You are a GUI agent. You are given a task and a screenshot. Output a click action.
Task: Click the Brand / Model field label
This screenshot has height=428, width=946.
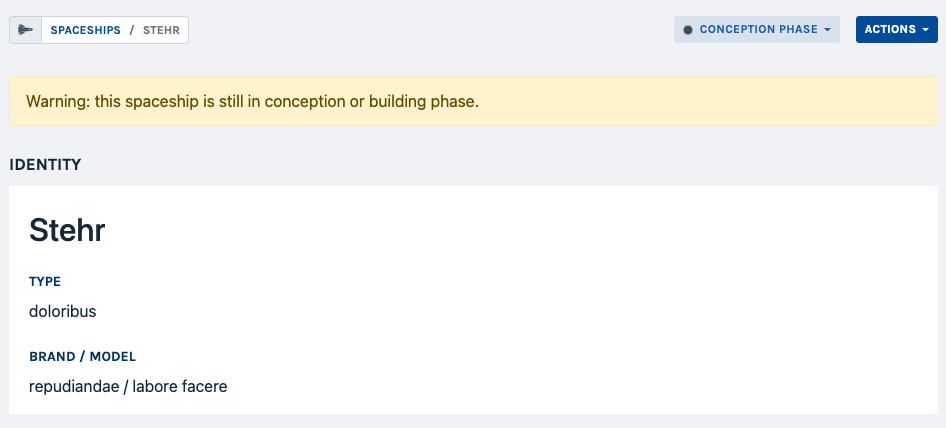[82, 356]
